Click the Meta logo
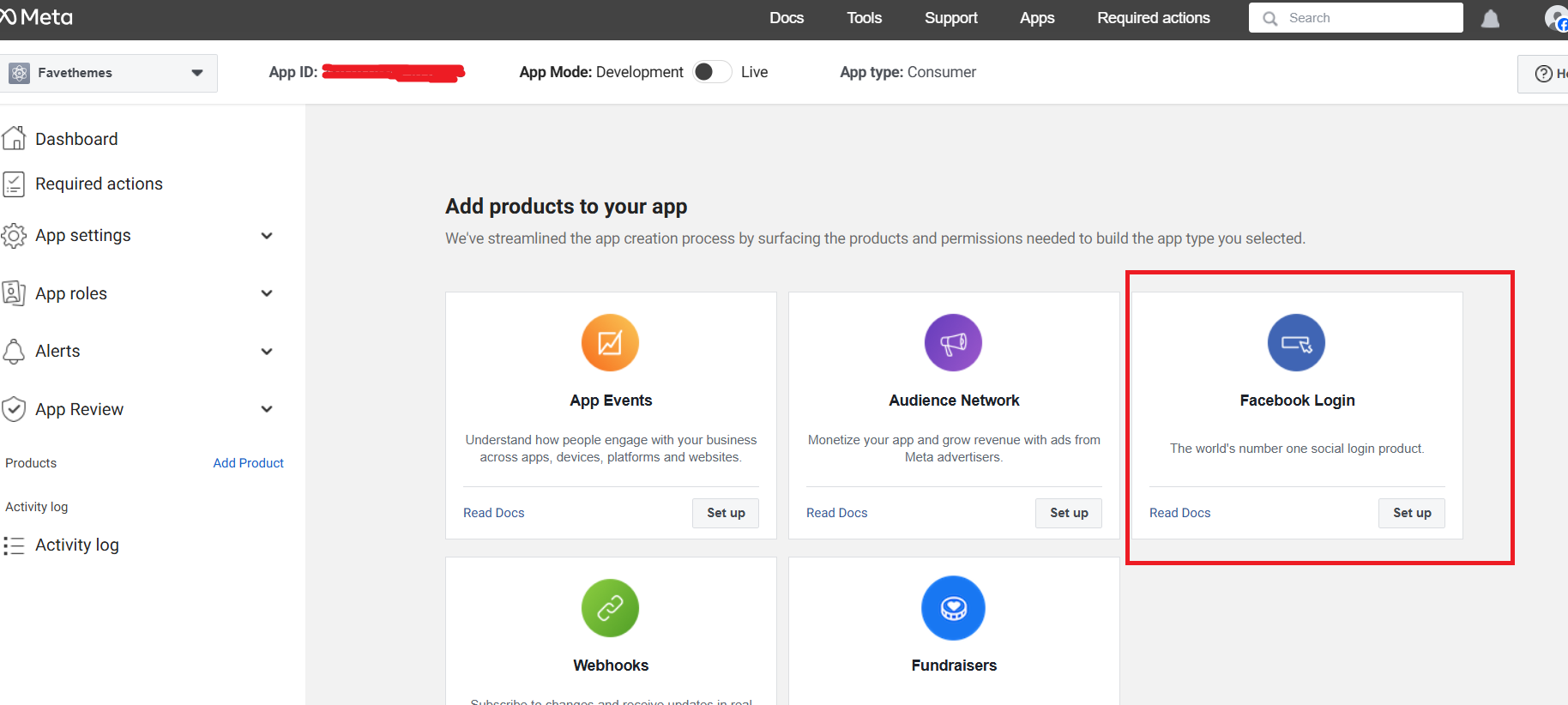This screenshot has height=705, width=1568. (x=36, y=17)
